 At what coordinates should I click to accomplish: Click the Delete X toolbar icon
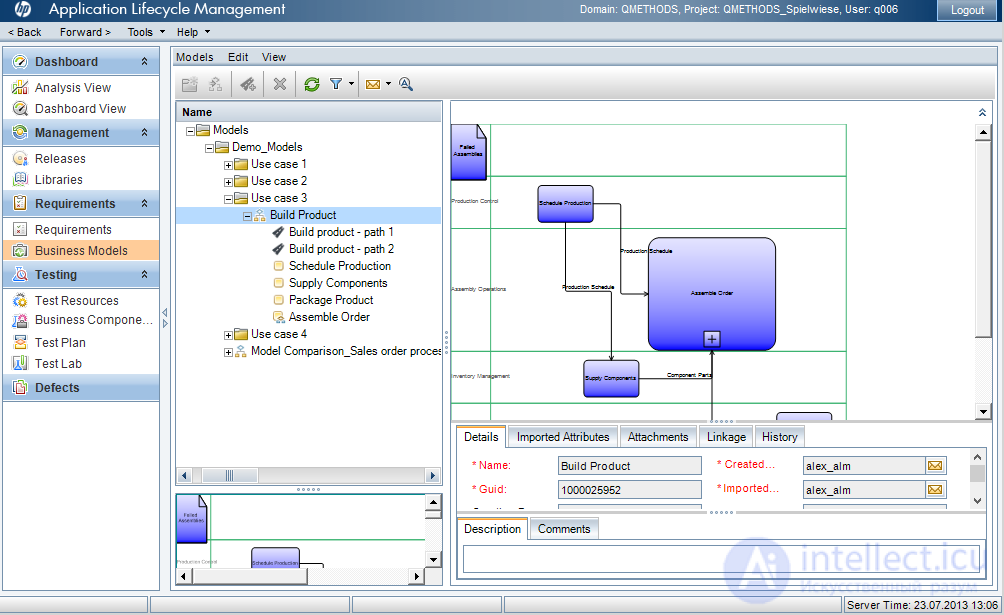[280, 84]
